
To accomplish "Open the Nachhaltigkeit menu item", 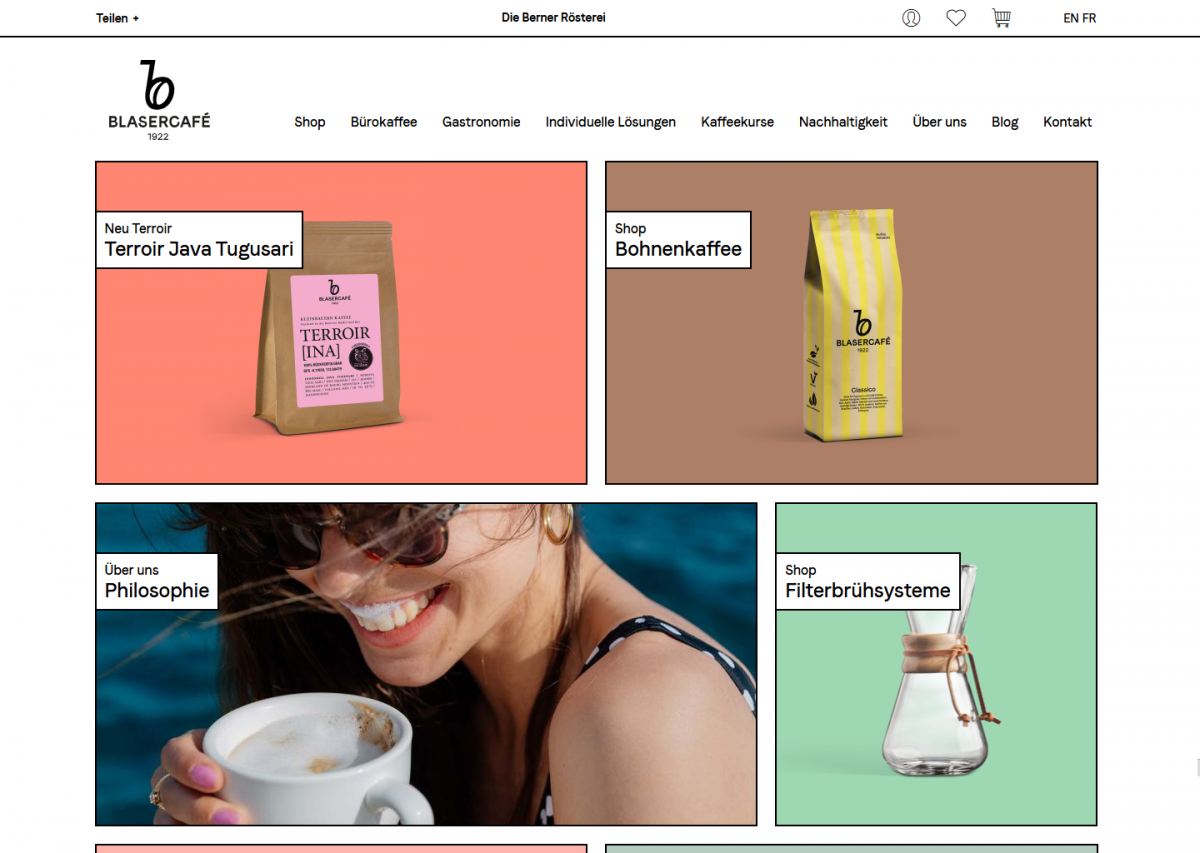I will [843, 122].
